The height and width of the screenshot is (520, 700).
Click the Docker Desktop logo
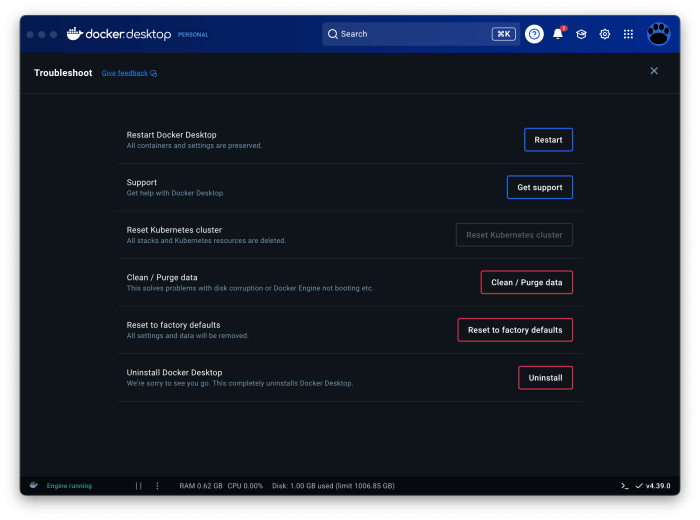click(118, 34)
